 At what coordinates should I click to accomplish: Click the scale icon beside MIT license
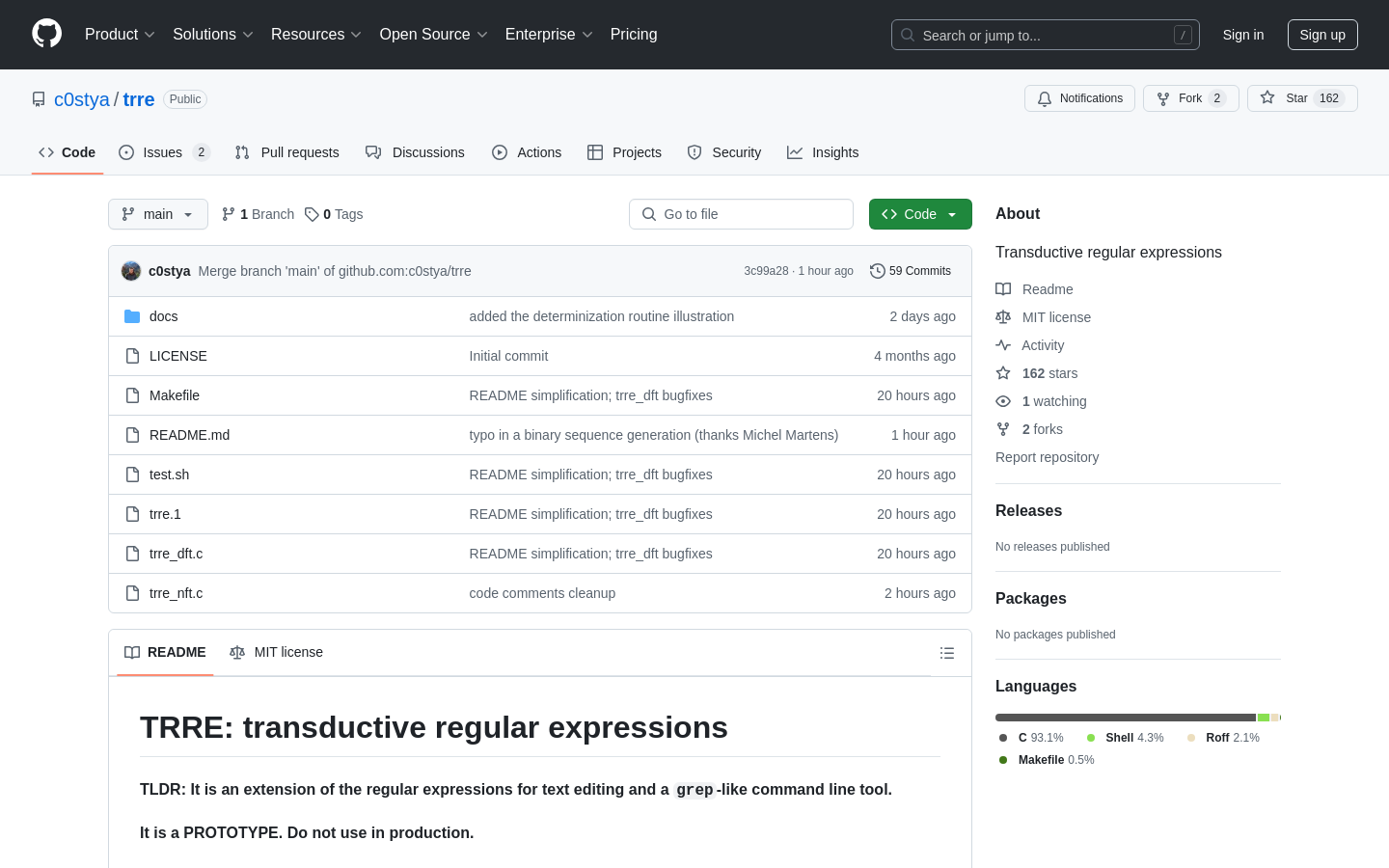pos(1003,317)
